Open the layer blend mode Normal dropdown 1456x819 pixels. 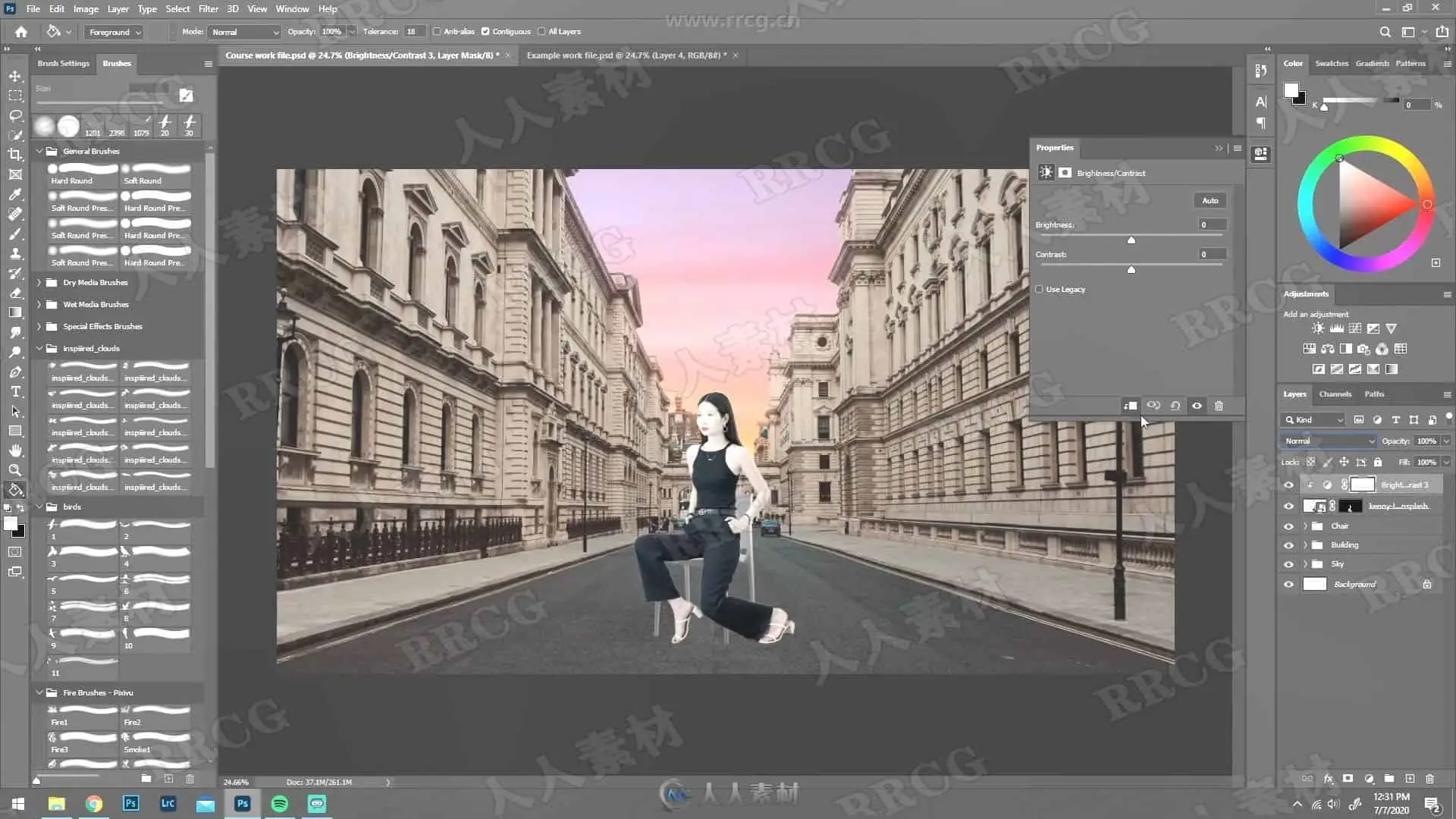click(x=1329, y=441)
